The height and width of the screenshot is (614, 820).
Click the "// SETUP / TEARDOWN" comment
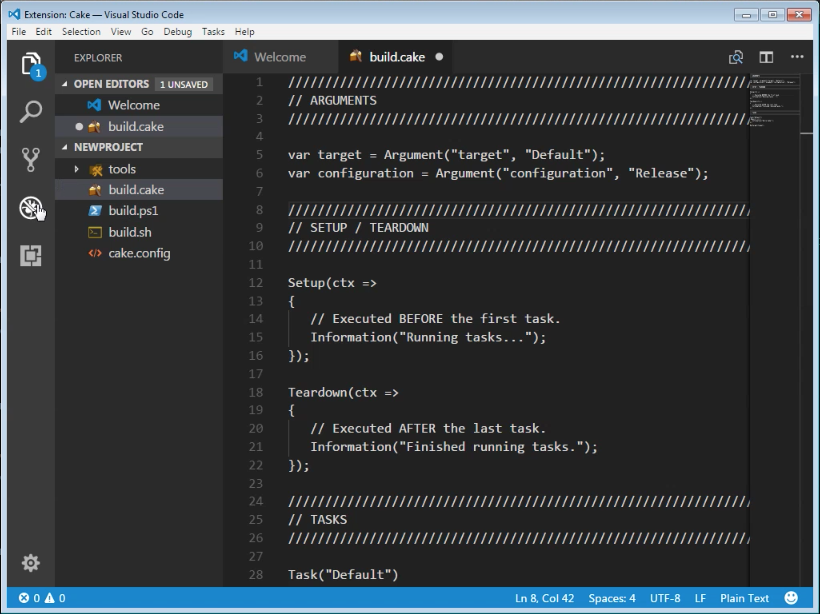[358, 228]
